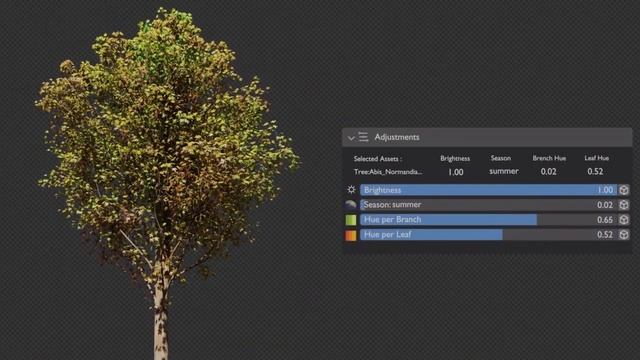The height and width of the screenshot is (360, 640).
Task: Click the Hue per Leaf slider
Action: tap(488, 235)
